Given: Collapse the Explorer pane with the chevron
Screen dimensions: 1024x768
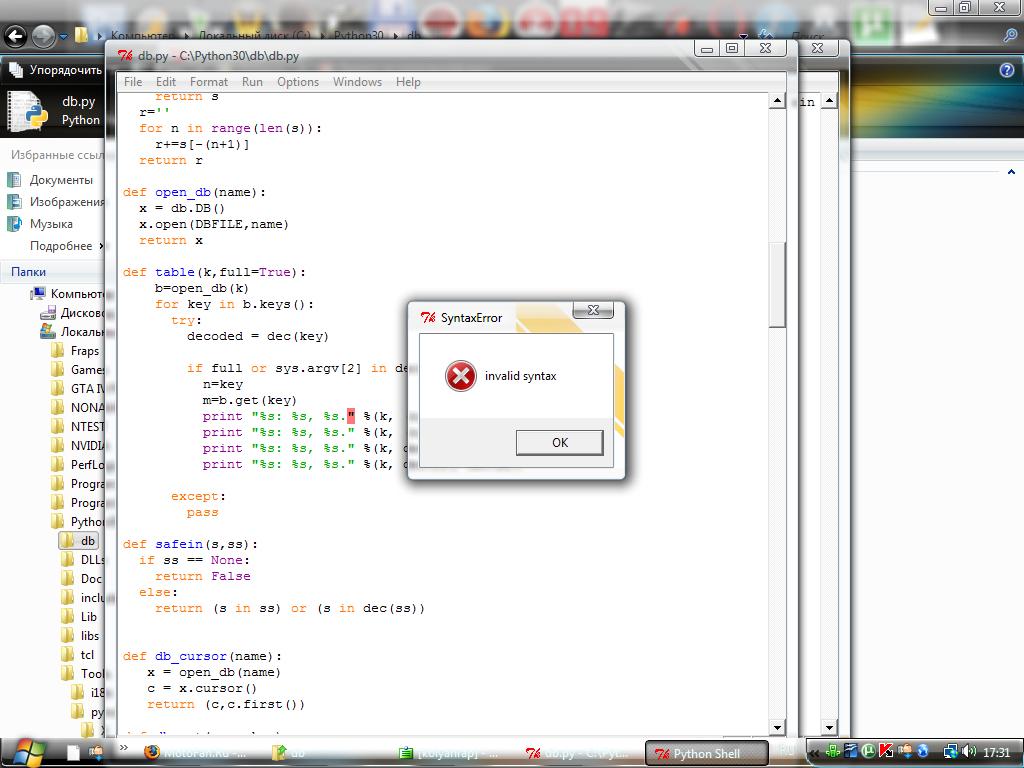Looking at the screenshot, I should [x=1011, y=172].
